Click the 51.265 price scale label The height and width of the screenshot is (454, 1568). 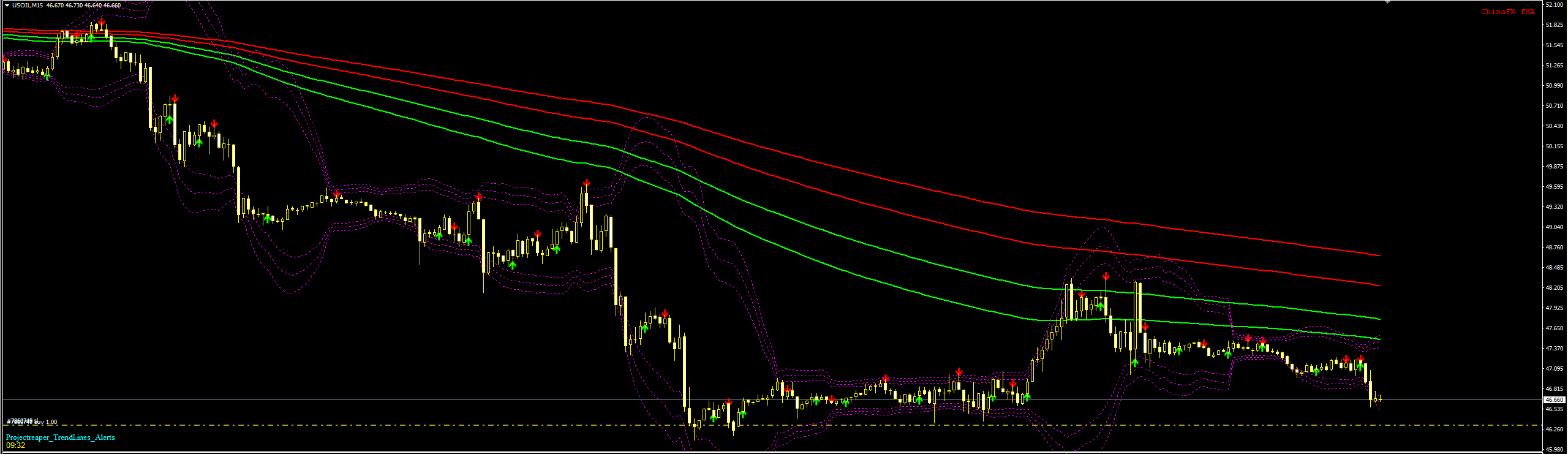pos(1555,66)
